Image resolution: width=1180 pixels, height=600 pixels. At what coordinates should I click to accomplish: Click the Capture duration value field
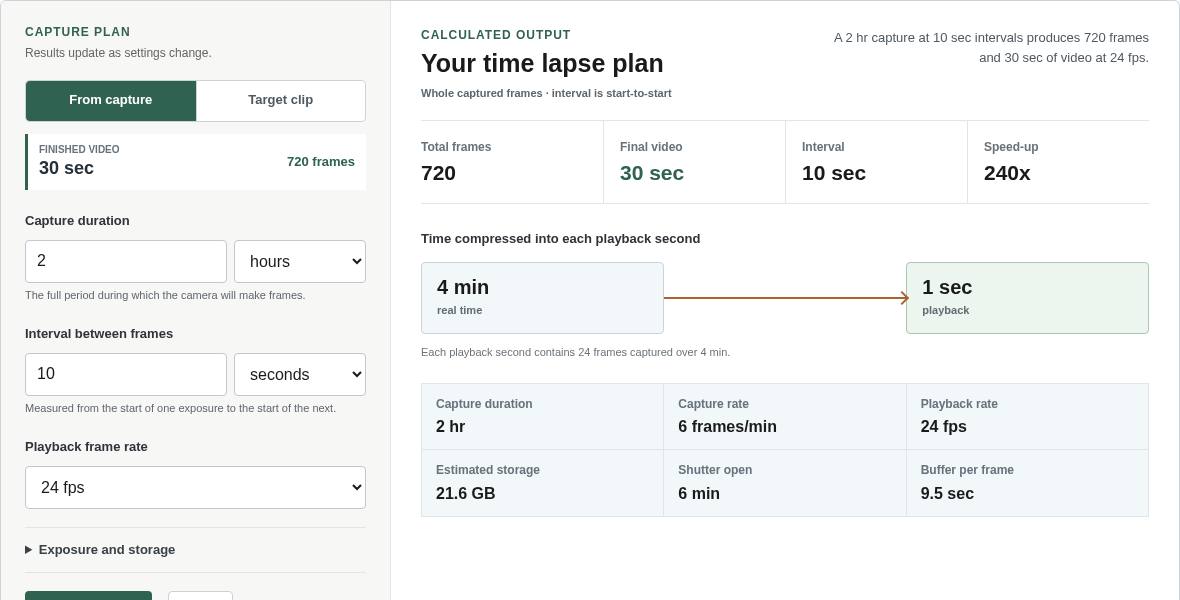[x=126, y=261]
